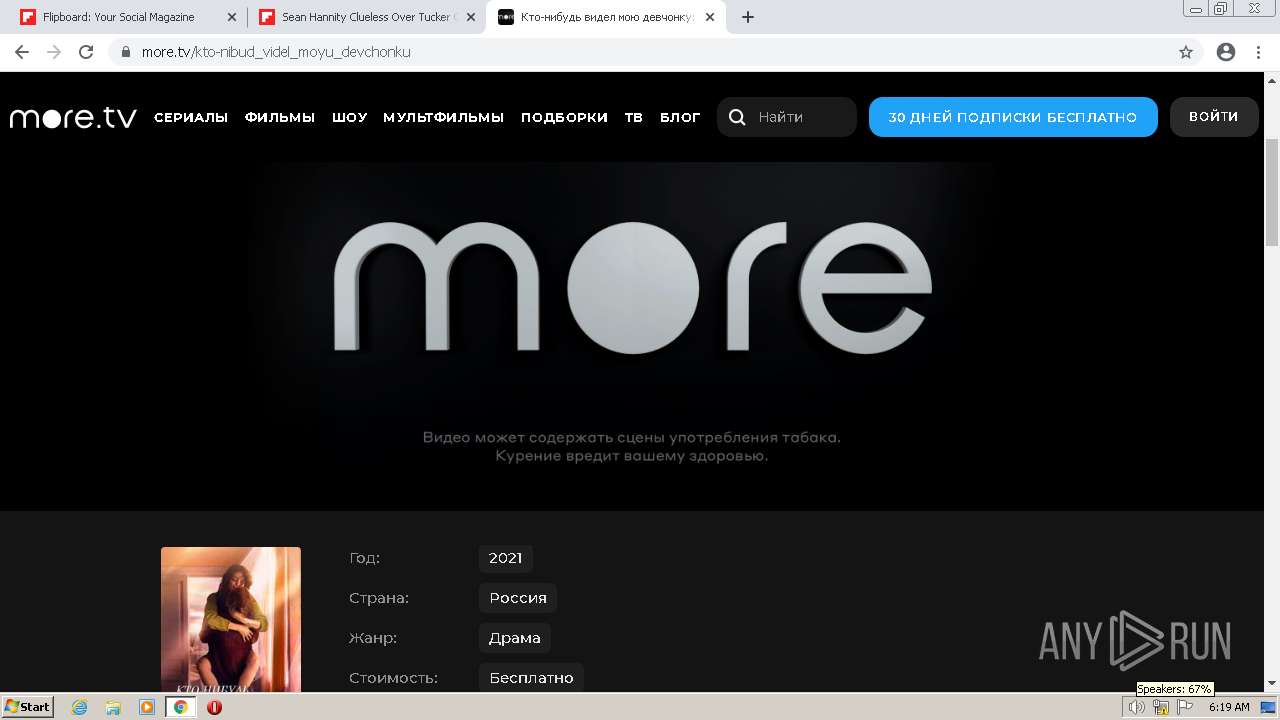
Task: Click the more.tv logo
Action: click(x=73, y=117)
